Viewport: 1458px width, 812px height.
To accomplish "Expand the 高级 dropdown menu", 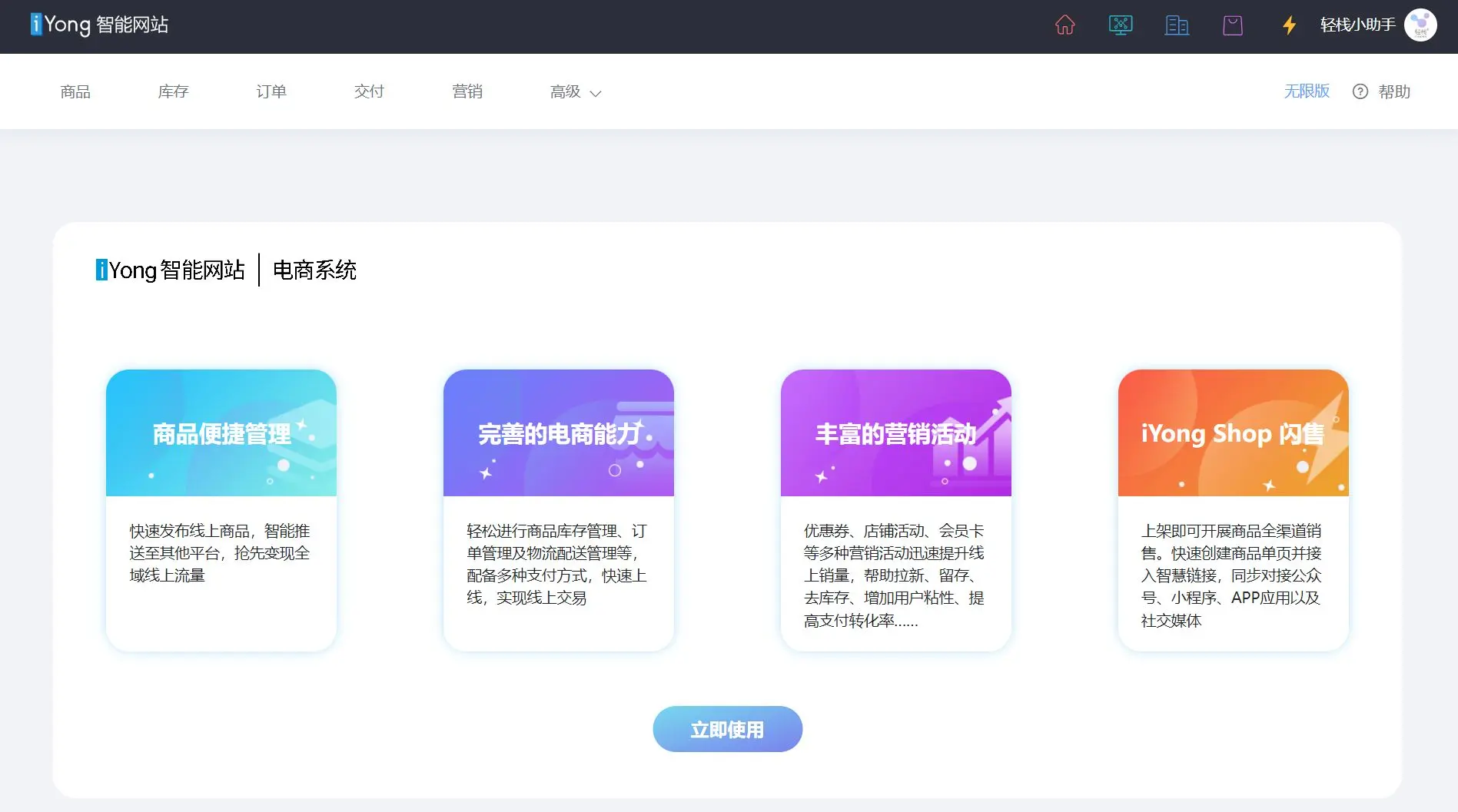I will [576, 92].
